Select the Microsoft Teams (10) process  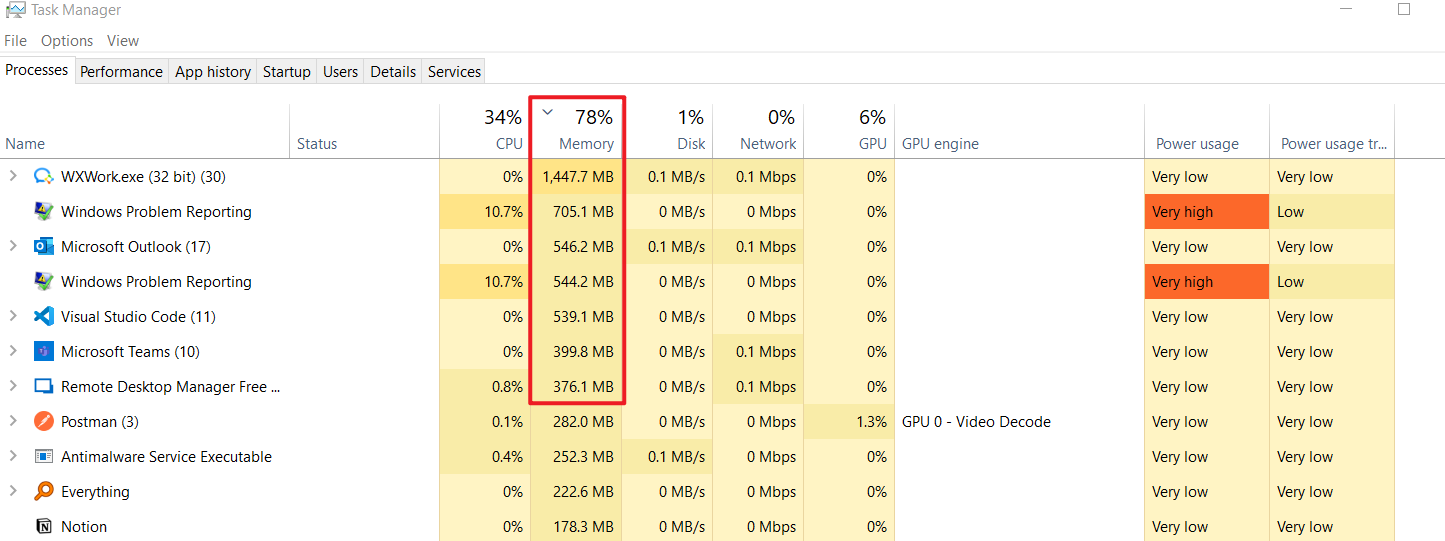pos(130,352)
